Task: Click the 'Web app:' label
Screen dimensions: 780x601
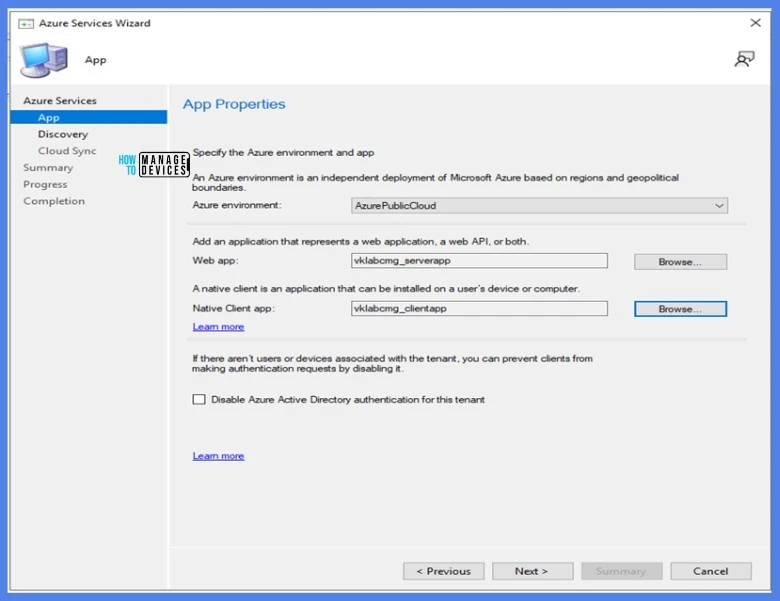Action: [215, 261]
